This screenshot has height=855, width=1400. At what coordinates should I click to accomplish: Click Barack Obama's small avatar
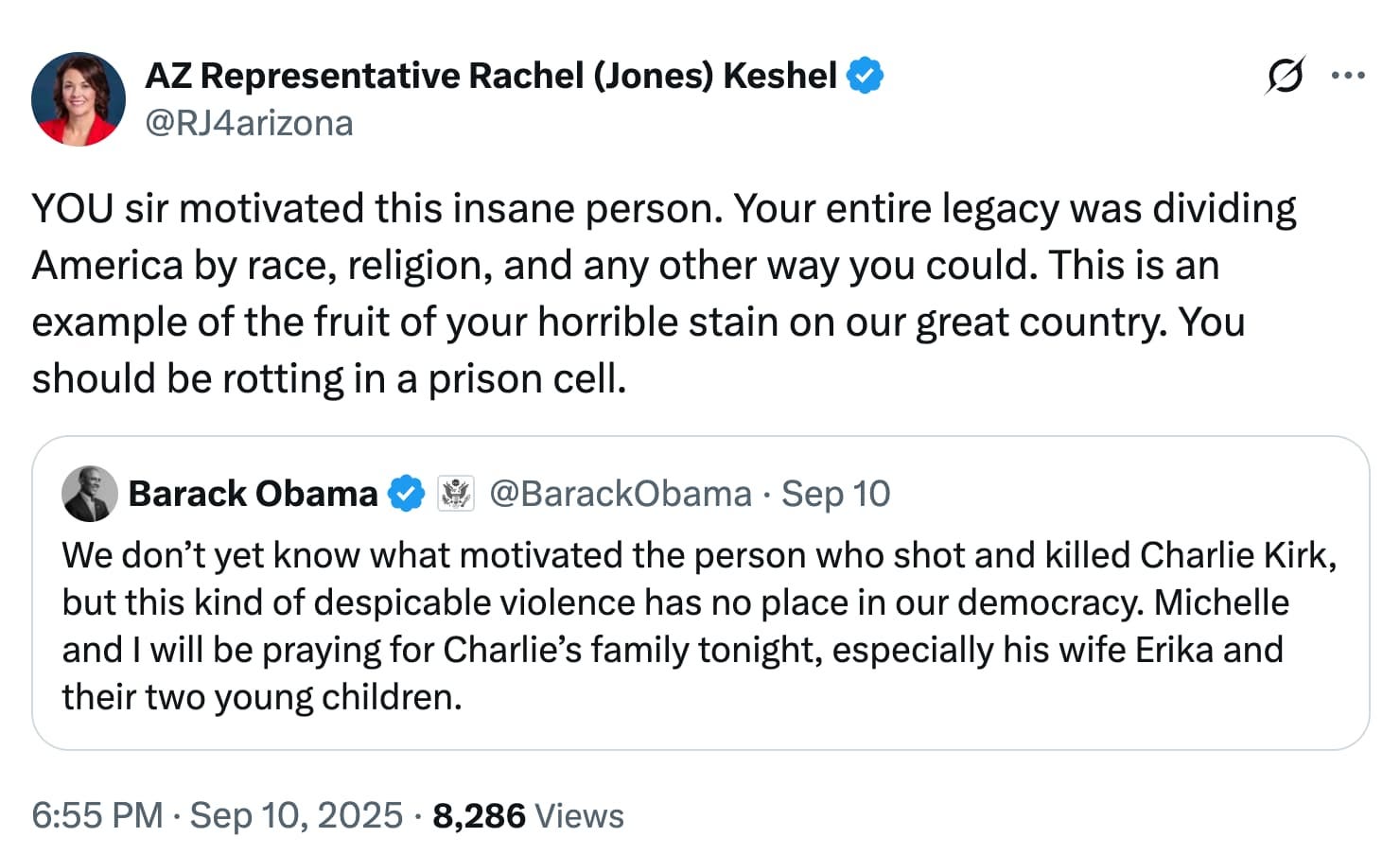pyautogui.click(x=89, y=494)
